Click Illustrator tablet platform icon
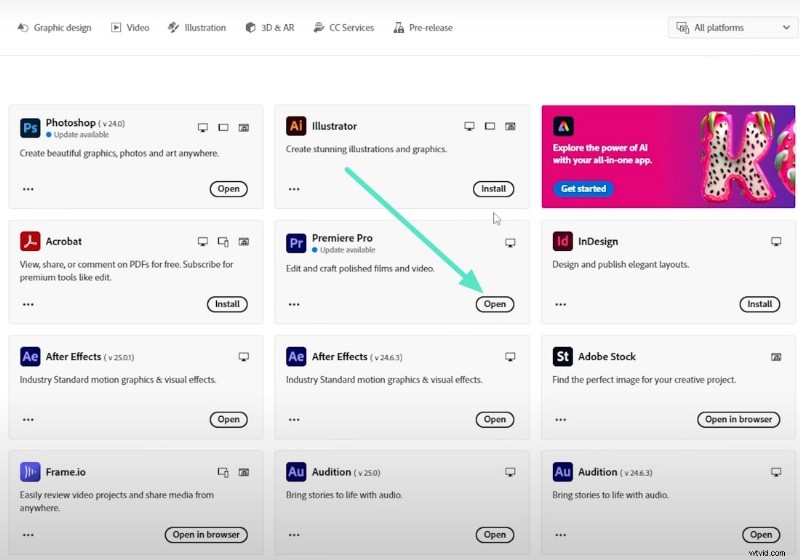 point(490,126)
